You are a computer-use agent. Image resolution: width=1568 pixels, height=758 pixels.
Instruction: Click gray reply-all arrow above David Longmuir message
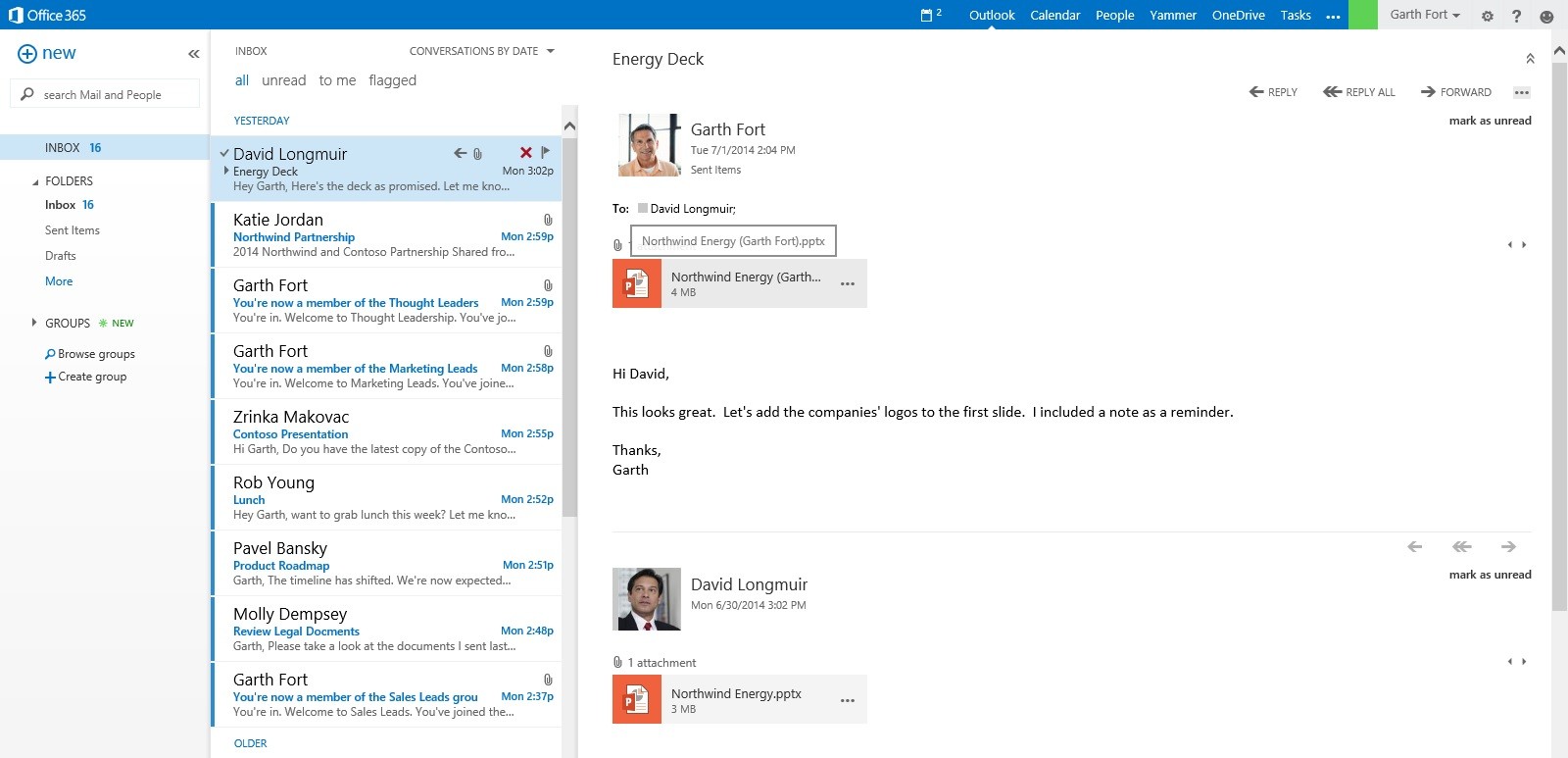[1461, 547]
